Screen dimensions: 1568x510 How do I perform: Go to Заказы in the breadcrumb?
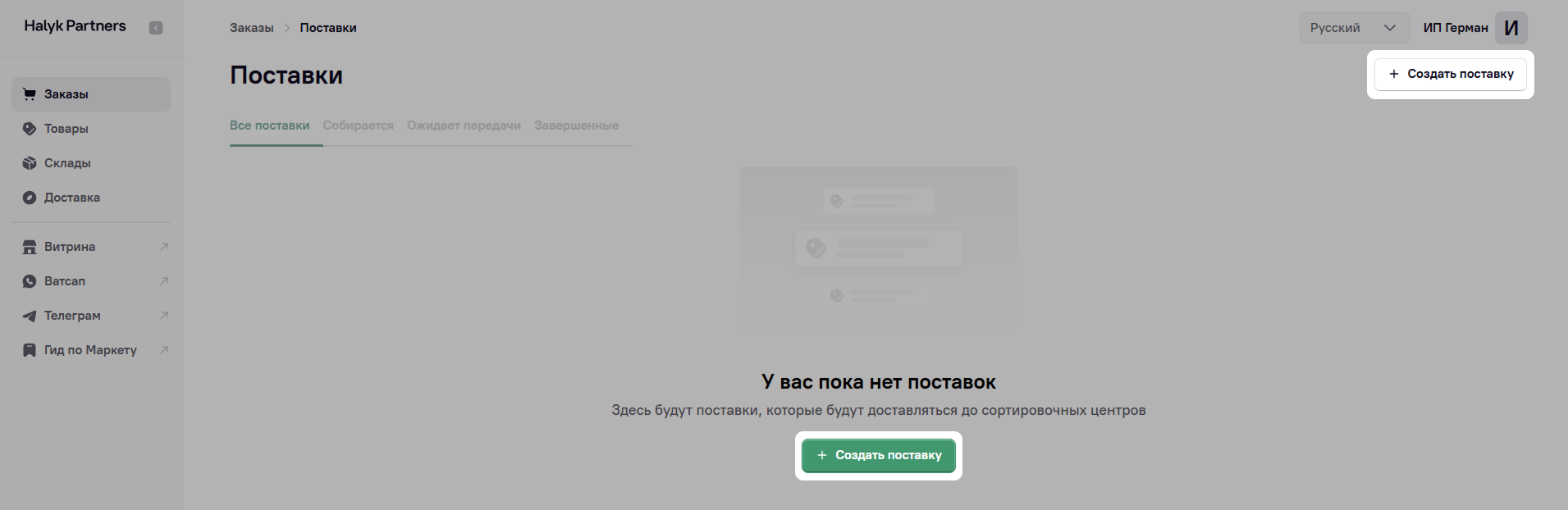click(251, 28)
